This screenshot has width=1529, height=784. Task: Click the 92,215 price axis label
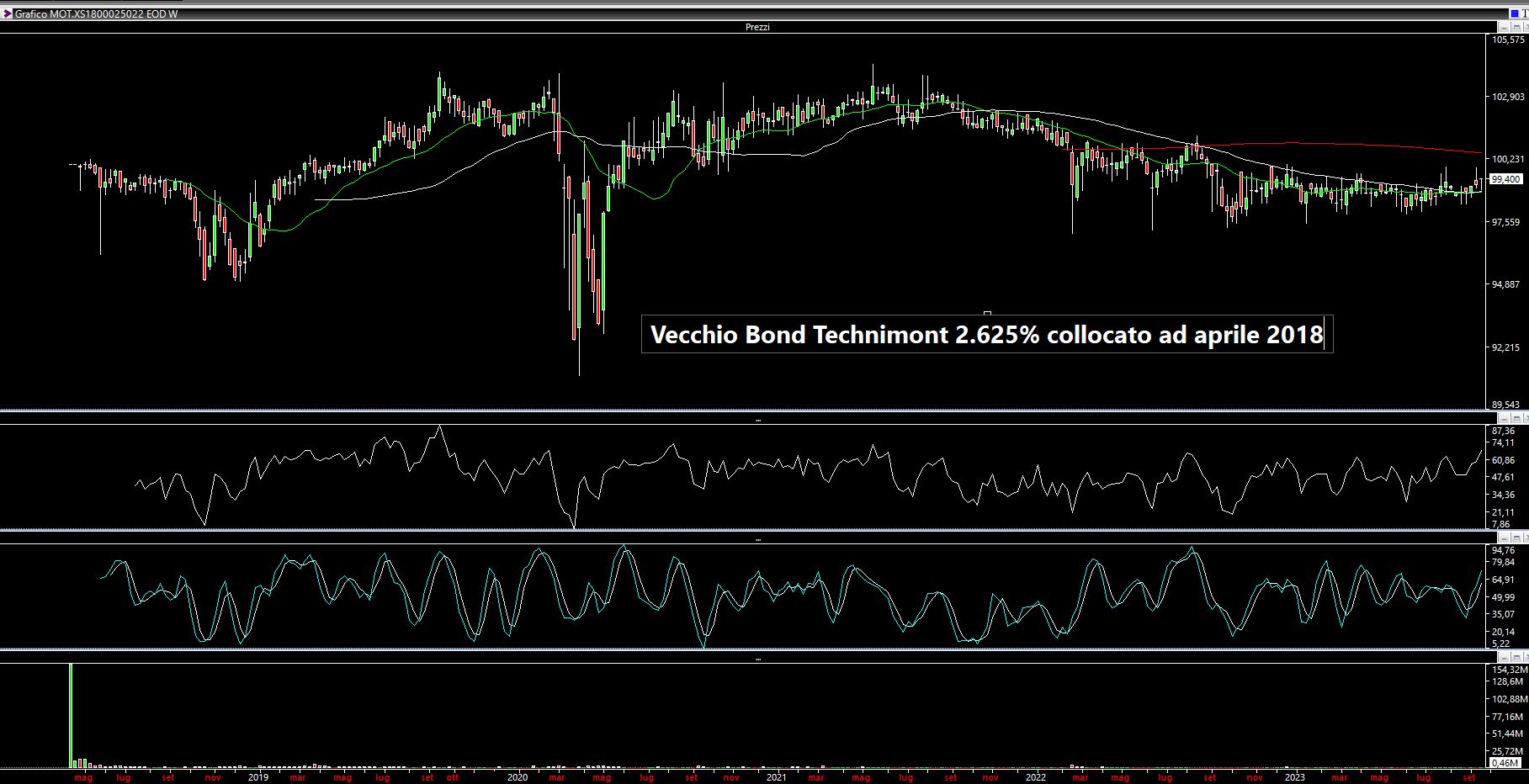1506,347
